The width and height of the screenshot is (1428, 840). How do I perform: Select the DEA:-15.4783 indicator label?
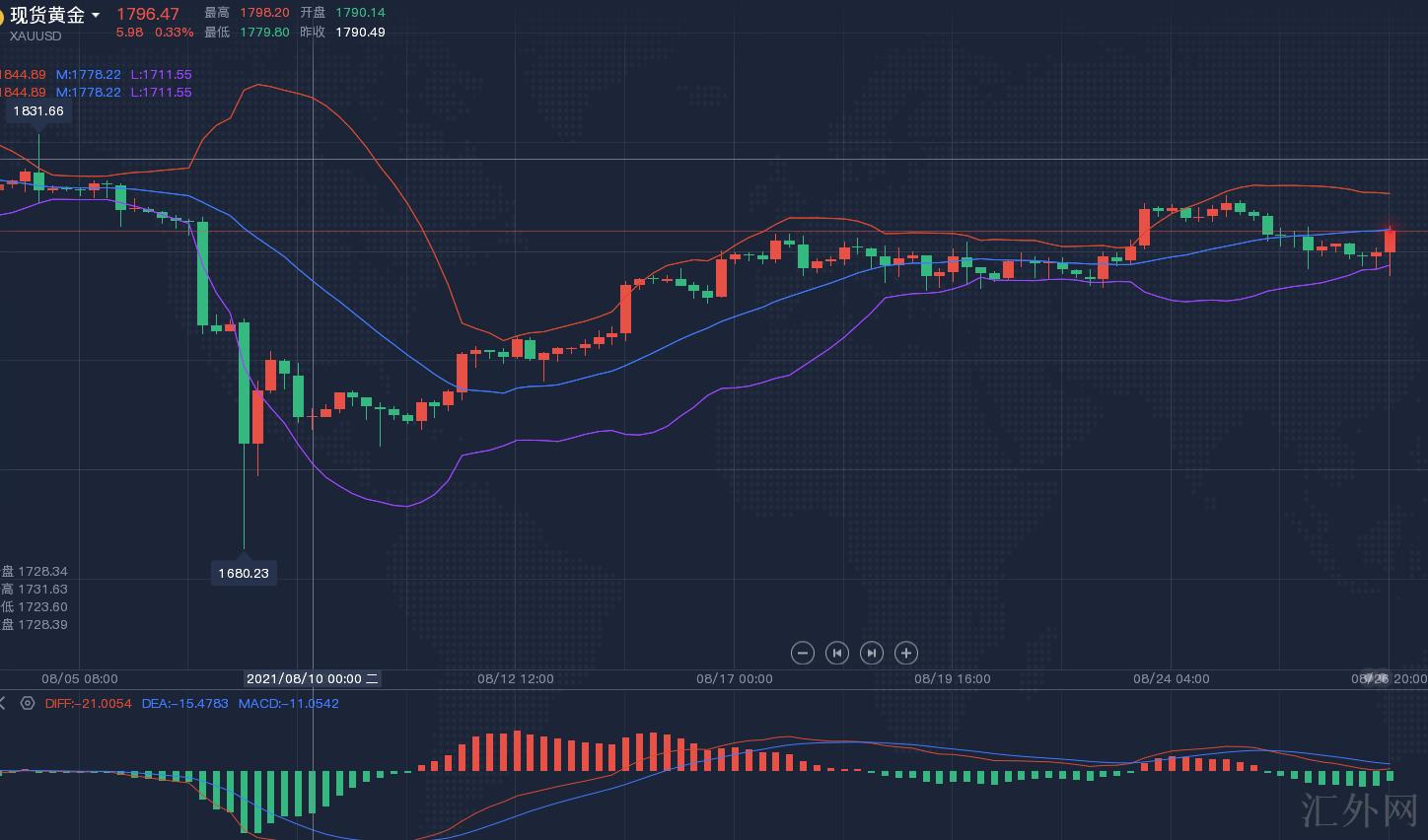184,704
